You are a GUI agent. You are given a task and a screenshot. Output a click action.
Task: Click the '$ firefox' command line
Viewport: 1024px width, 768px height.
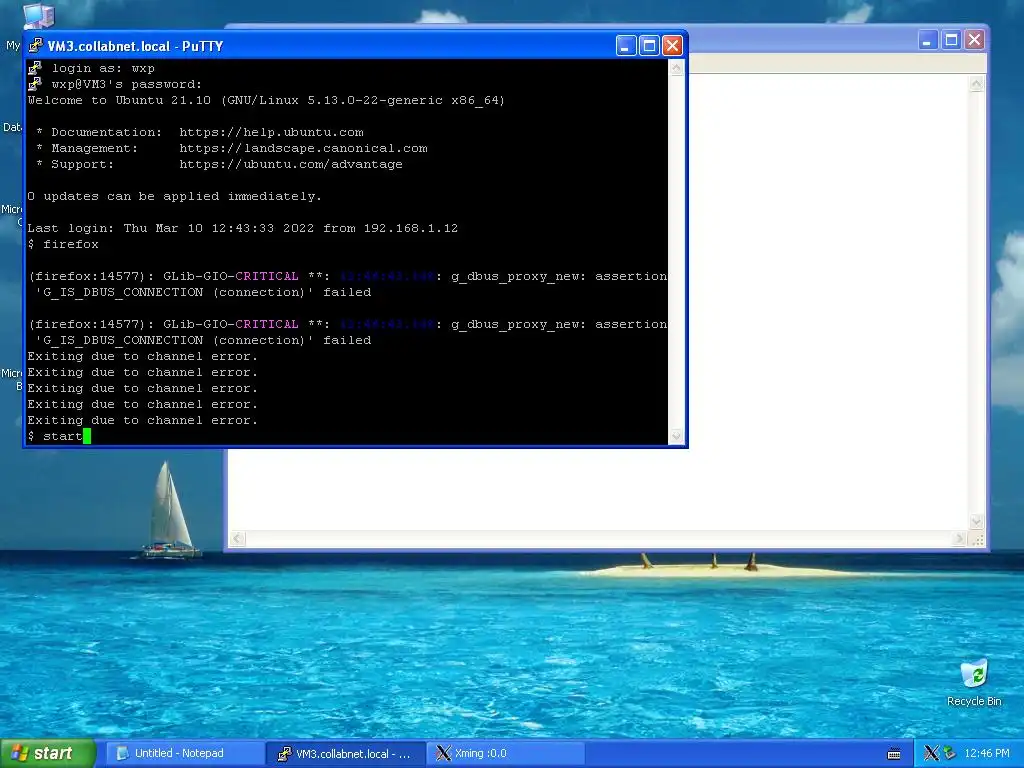click(63, 244)
